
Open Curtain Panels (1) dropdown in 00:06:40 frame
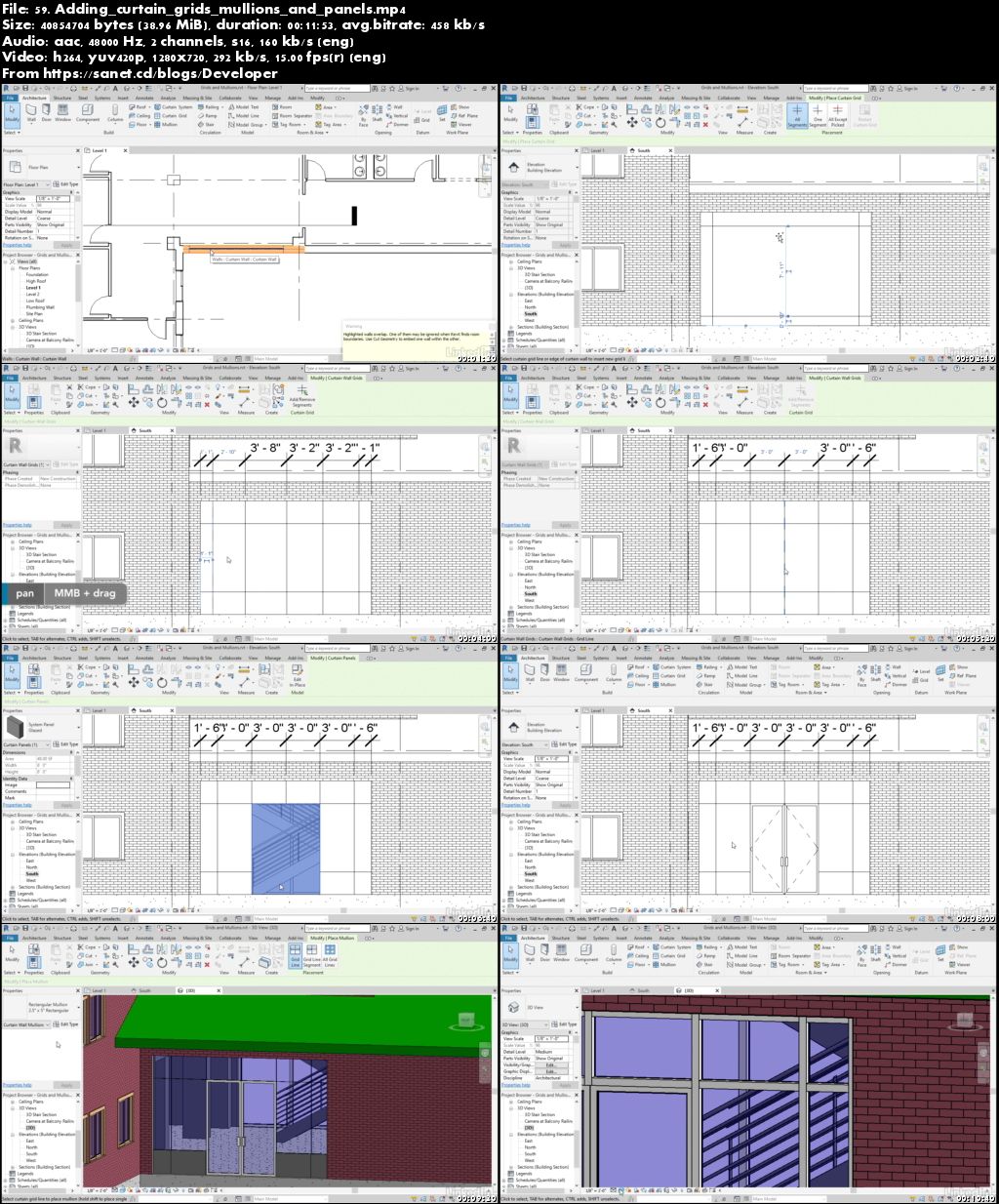coord(27,744)
